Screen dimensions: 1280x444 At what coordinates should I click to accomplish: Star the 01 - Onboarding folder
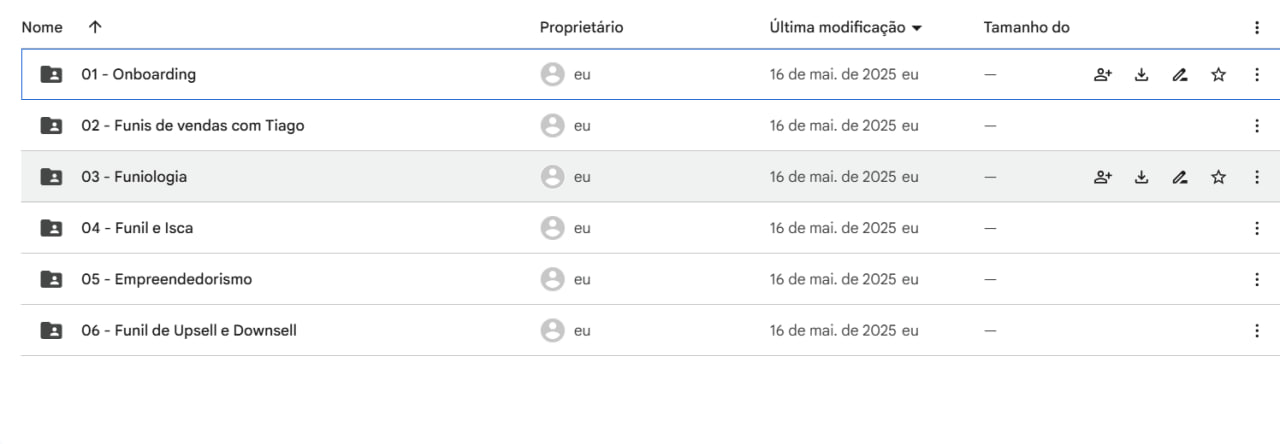coord(1218,74)
